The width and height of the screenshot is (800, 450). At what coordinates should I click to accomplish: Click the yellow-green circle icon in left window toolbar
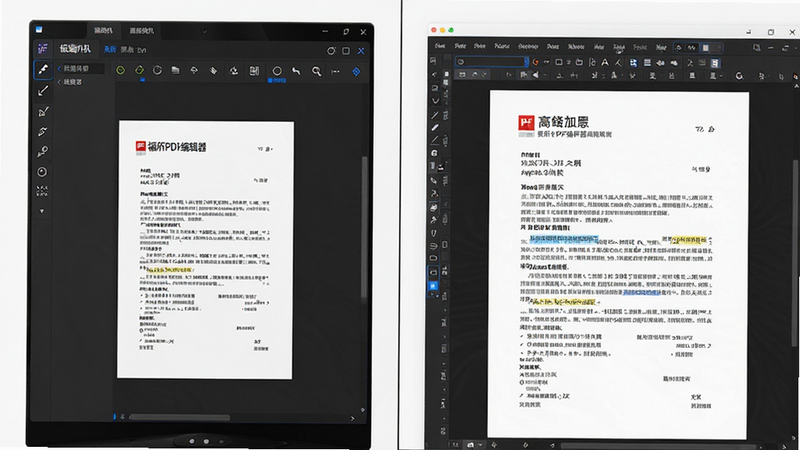pos(120,70)
